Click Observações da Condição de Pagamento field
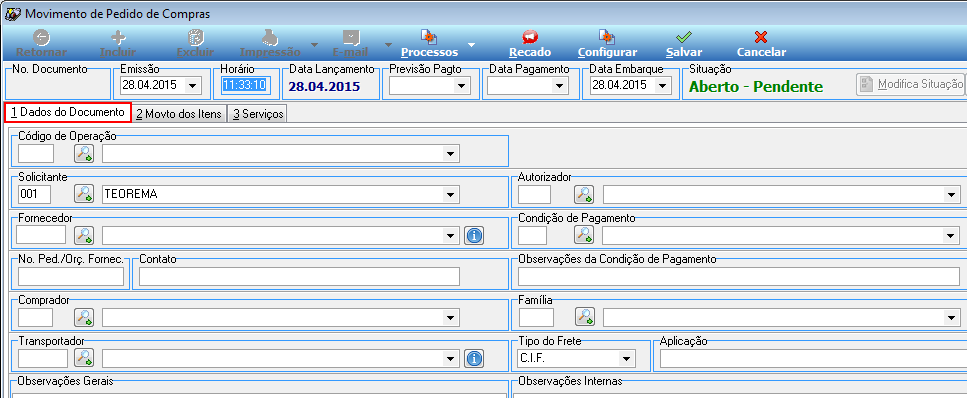The height and width of the screenshot is (398, 967). click(x=739, y=277)
